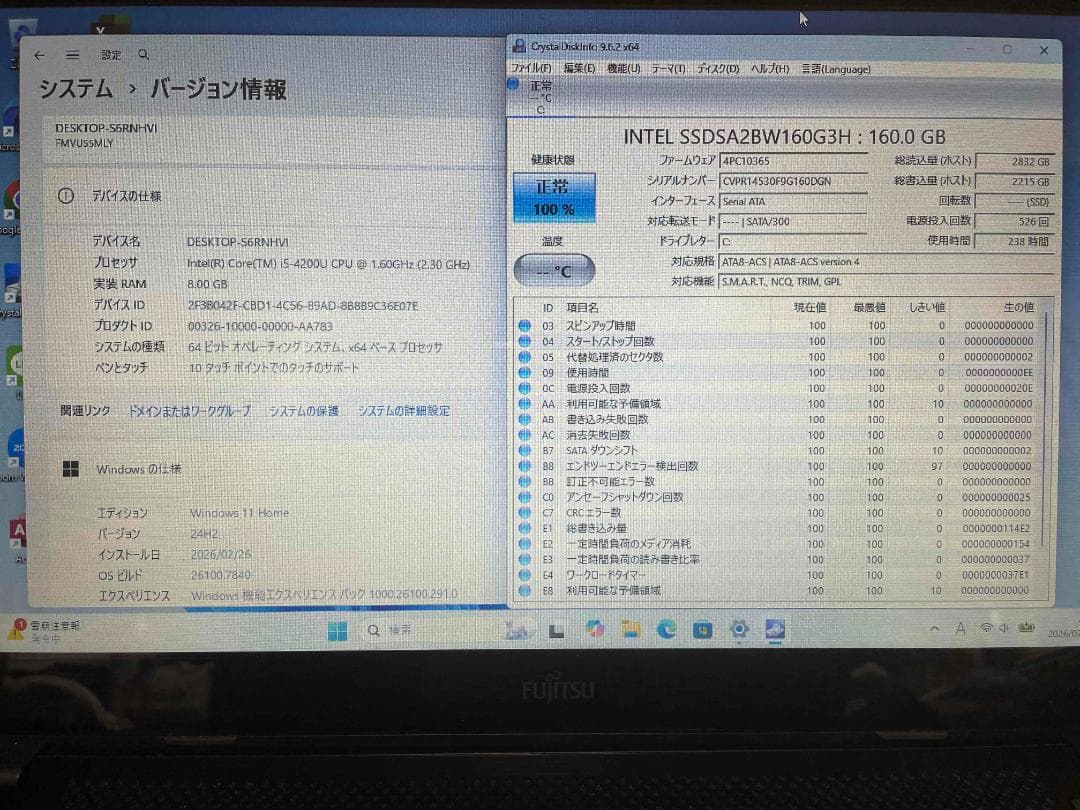Launch Microsoft Edge from the taskbar

pyautogui.click(x=665, y=630)
